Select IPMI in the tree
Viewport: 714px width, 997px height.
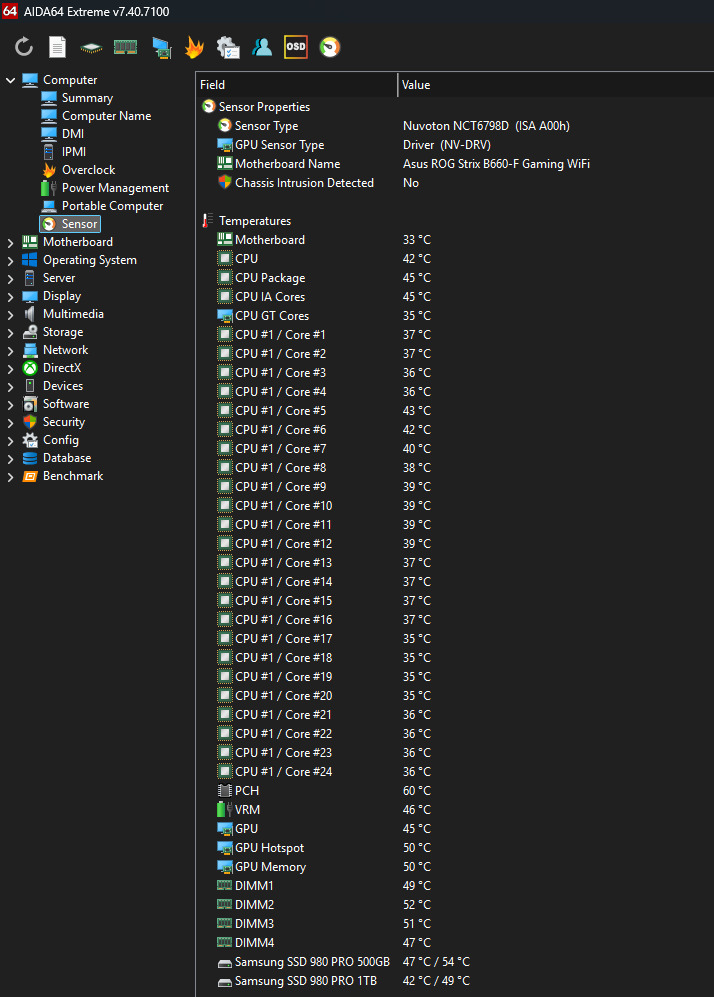tap(74, 151)
